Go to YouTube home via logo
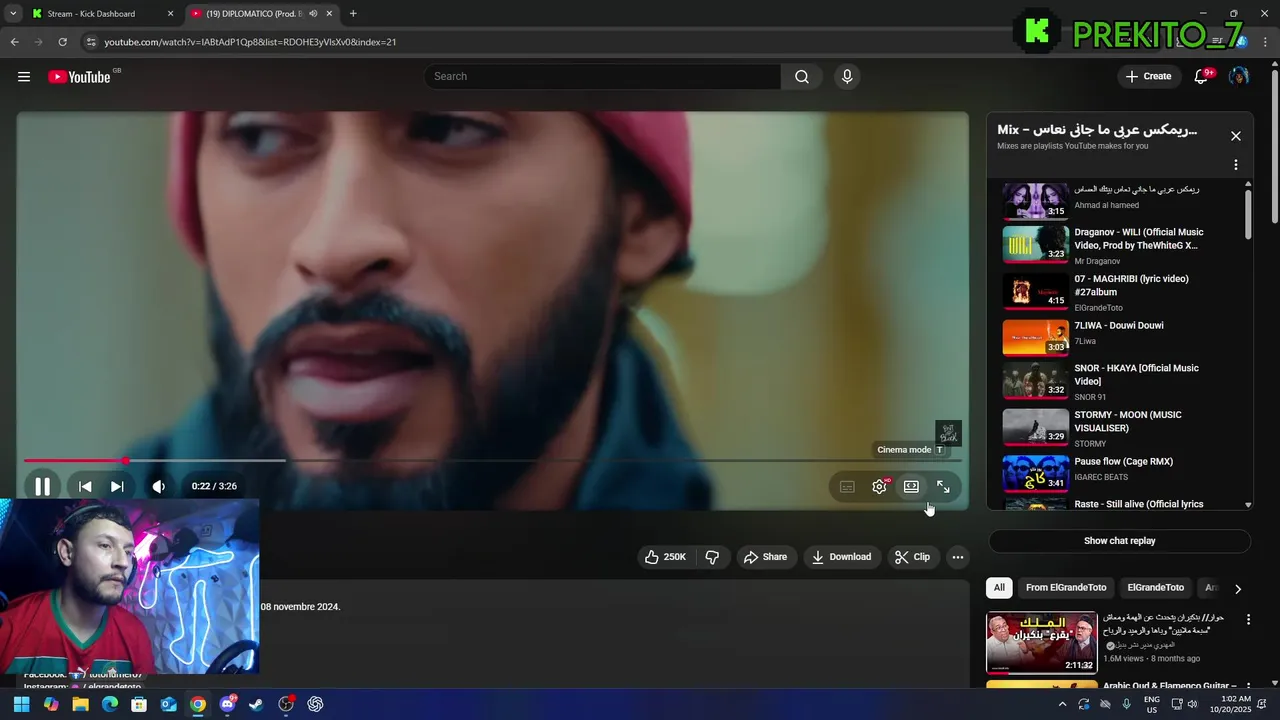The height and width of the screenshot is (720, 1280). click(79, 77)
